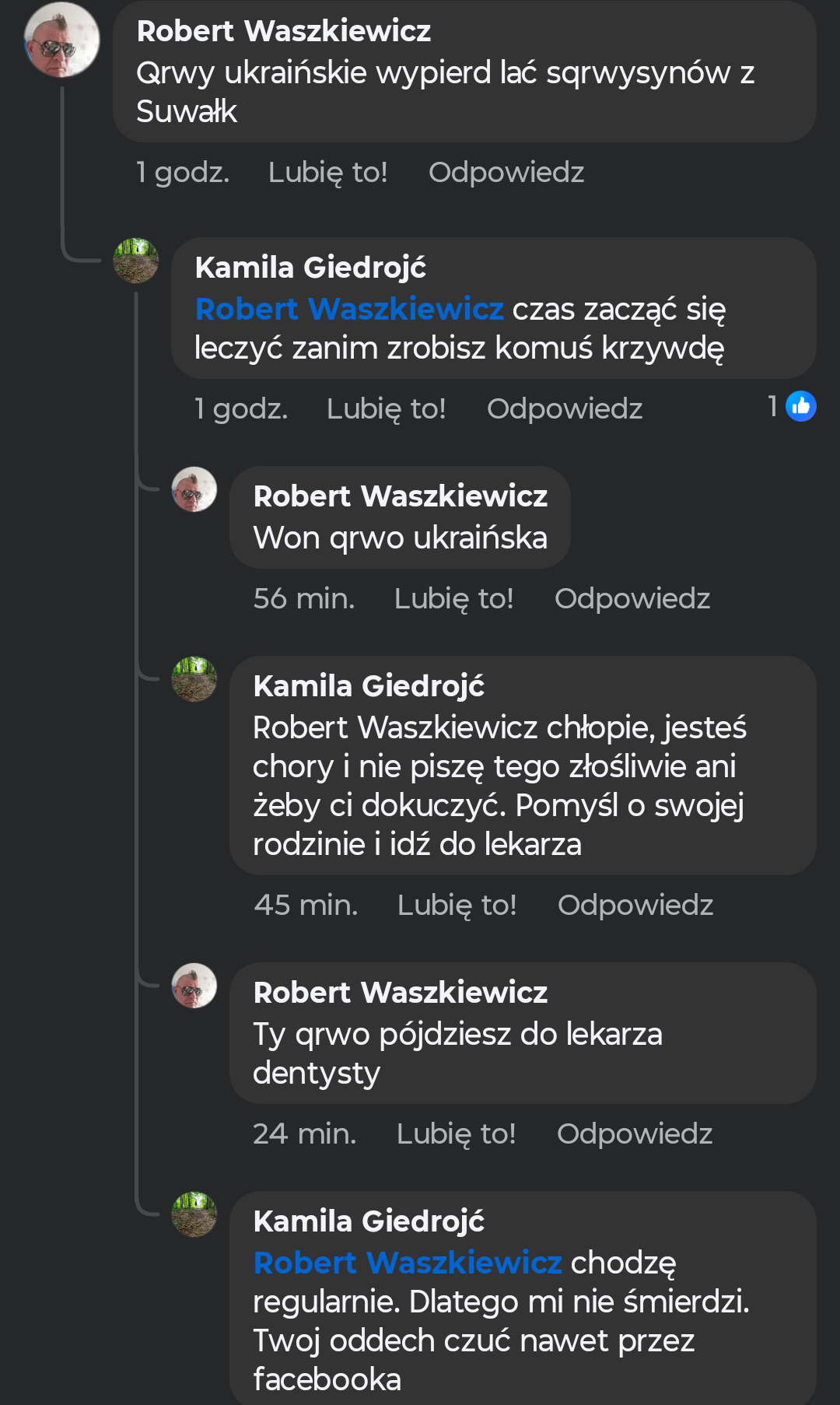Image resolution: width=840 pixels, height=1405 pixels.
Task: Like the top comment about Suwałki
Action: click(327, 172)
